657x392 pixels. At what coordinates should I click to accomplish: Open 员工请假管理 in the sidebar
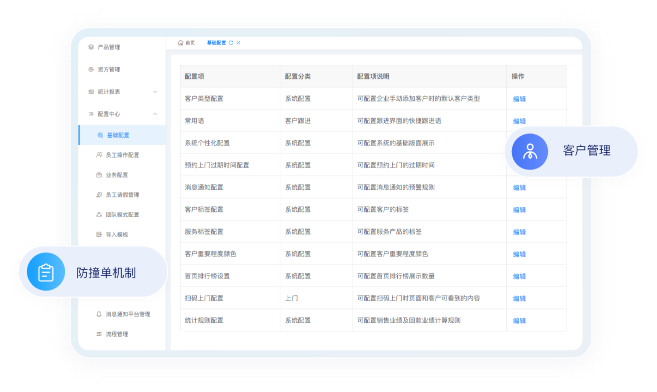click(x=122, y=195)
